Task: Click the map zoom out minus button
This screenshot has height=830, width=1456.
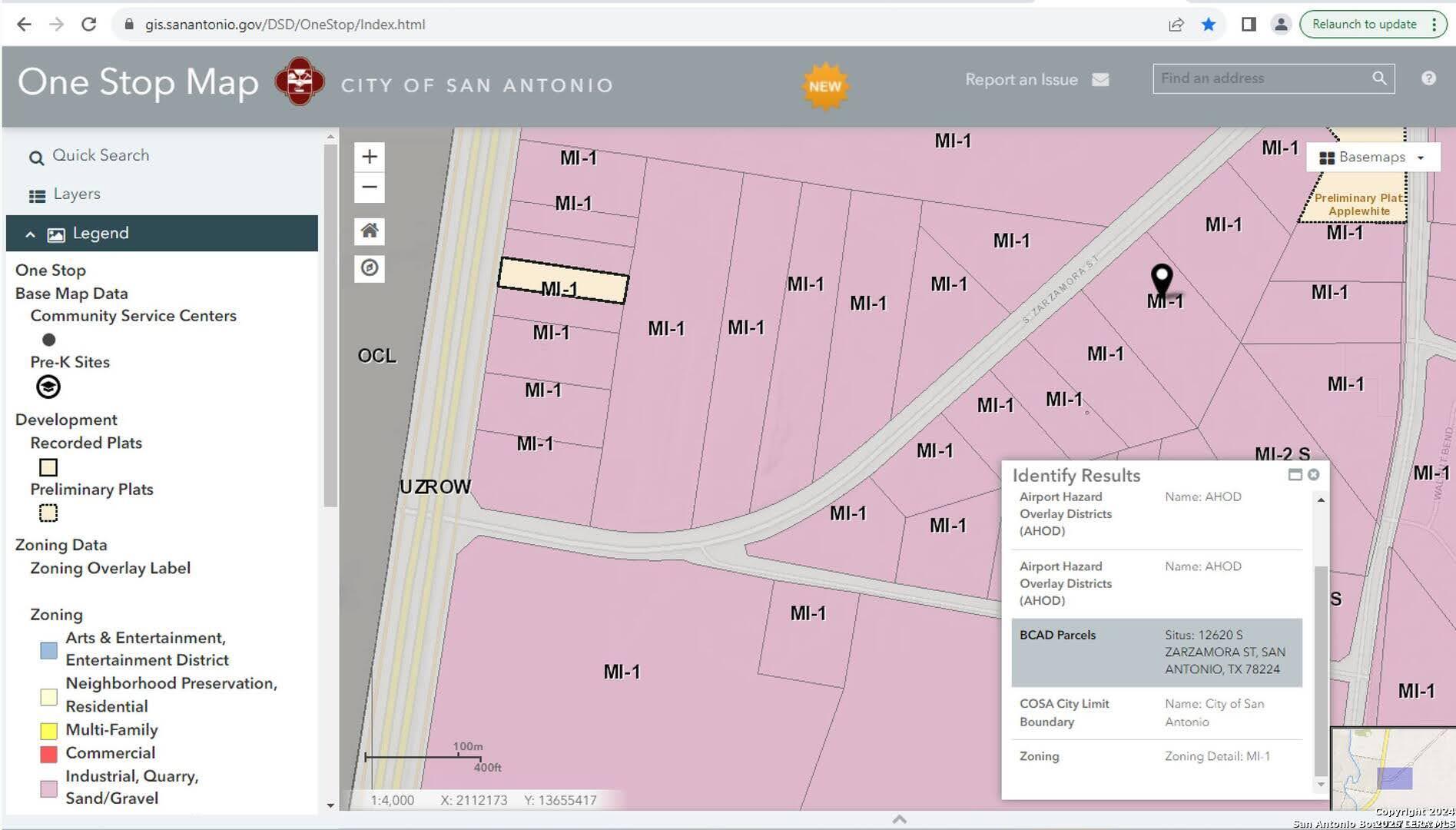Action: point(370,188)
